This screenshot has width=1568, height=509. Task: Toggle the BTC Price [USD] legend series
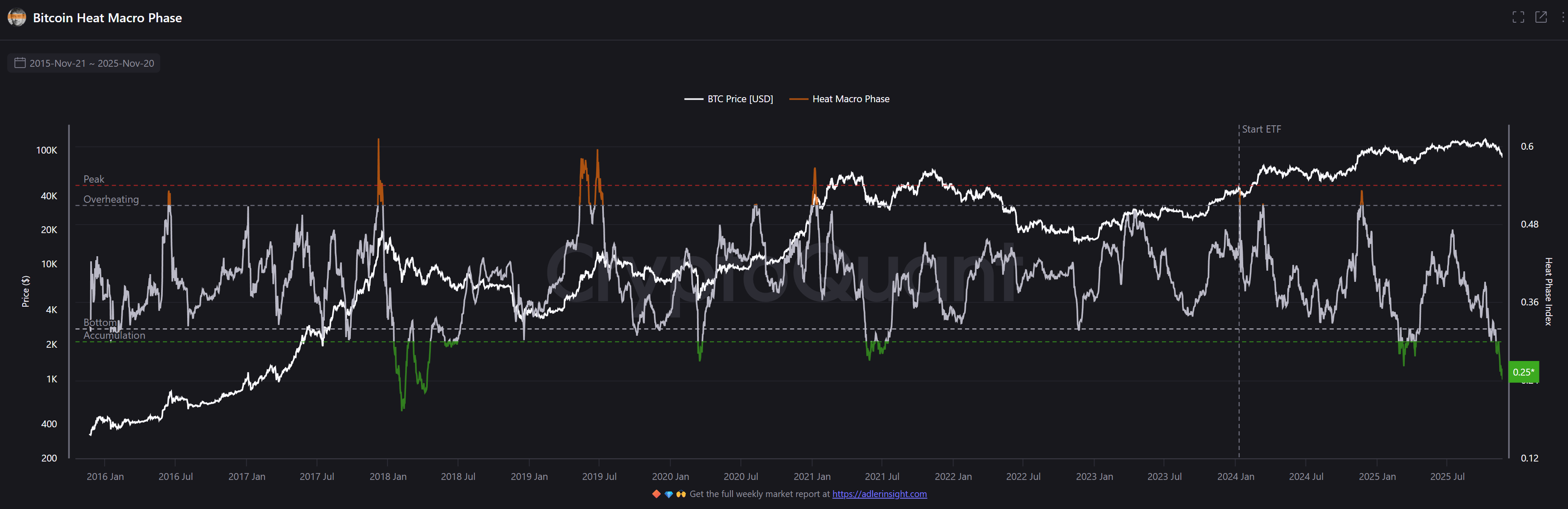[740, 99]
